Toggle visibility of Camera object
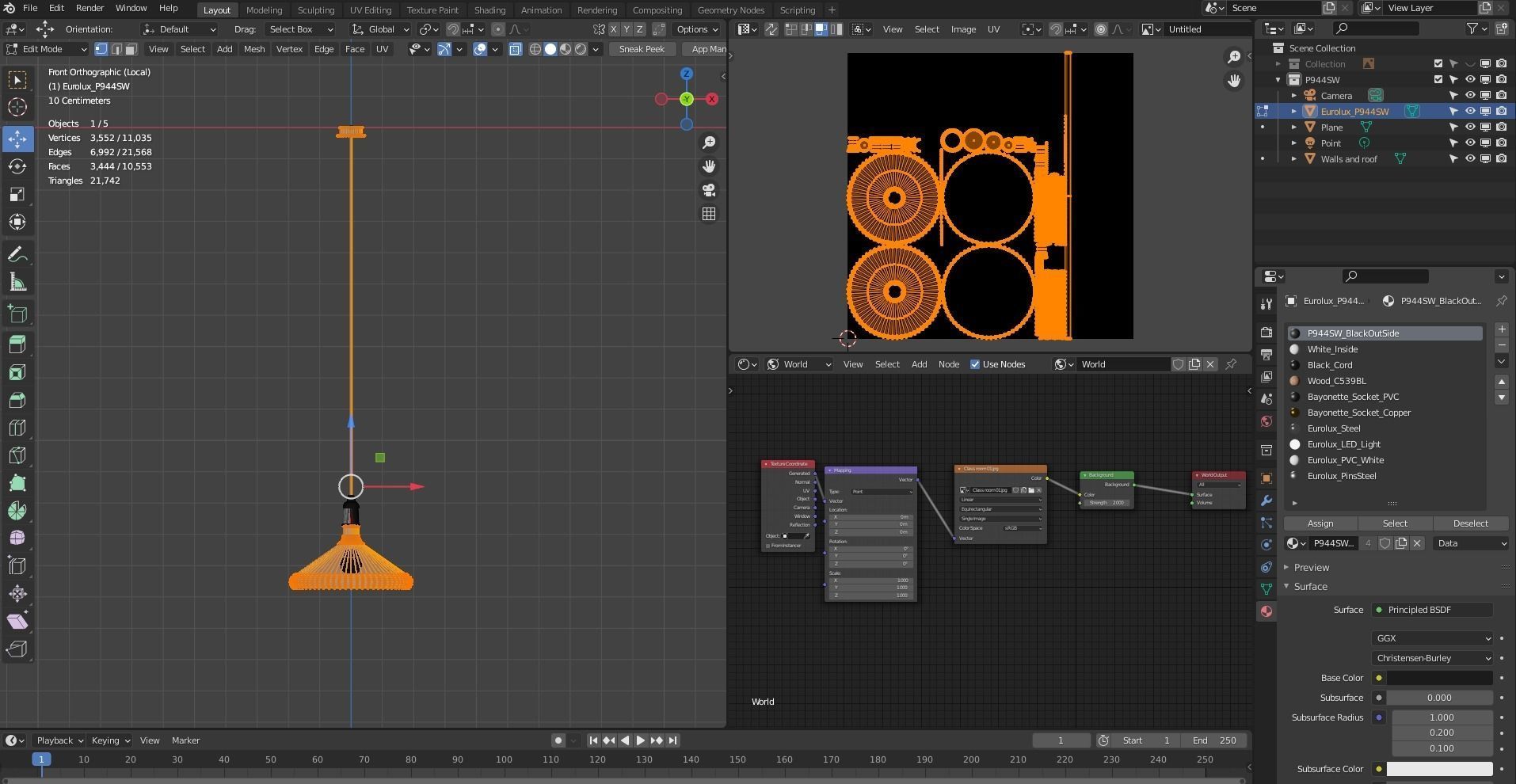The width and height of the screenshot is (1516, 784). [1470, 96]
